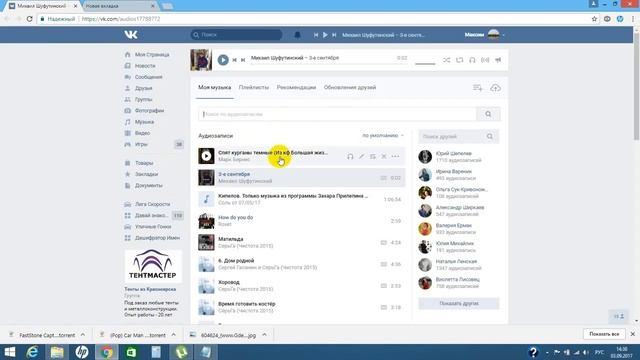This screenshot has height=360, width=640.
Task: Bookmark page with the star in the address bar
Action: (x=594, y=19)
